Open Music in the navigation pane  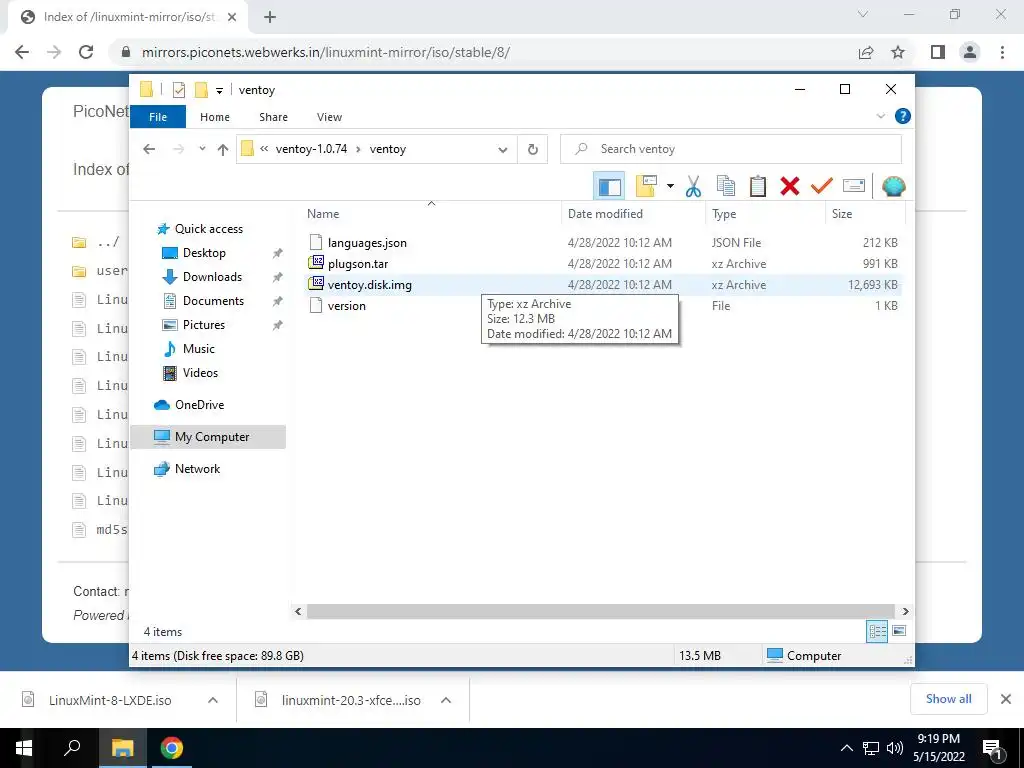coord(199,349)
